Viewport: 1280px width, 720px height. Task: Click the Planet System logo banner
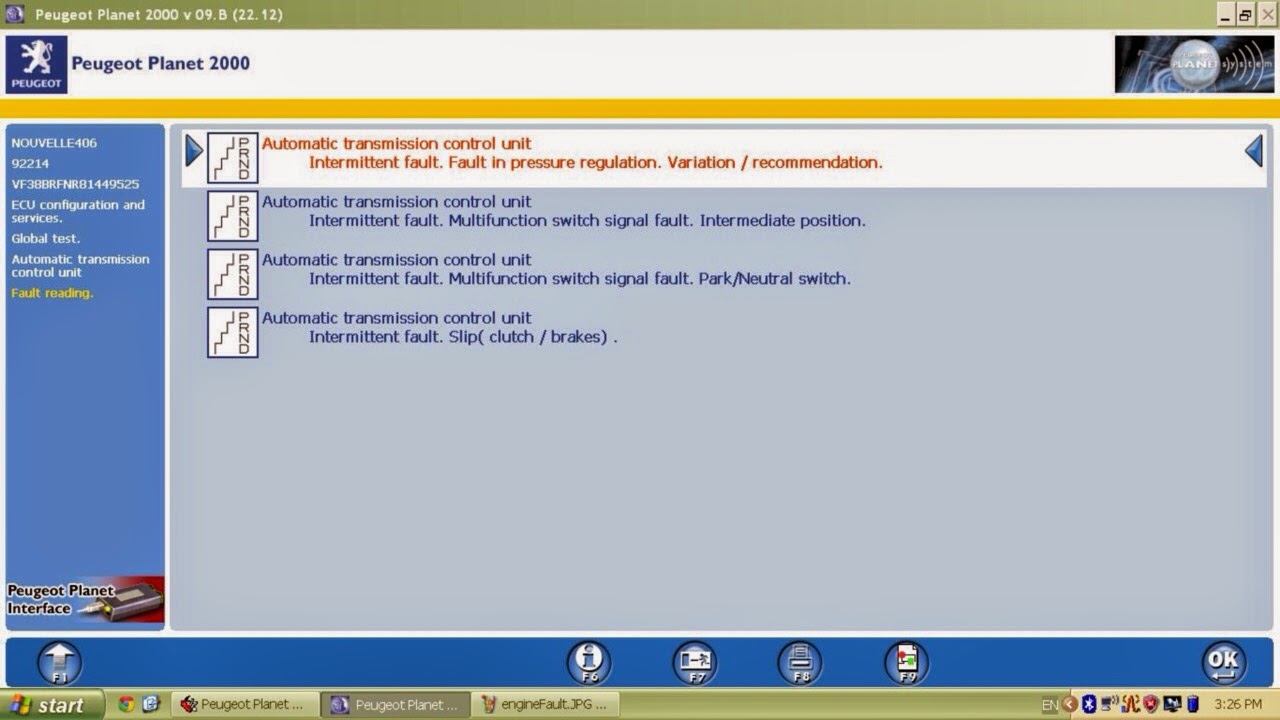(1194, 65)
